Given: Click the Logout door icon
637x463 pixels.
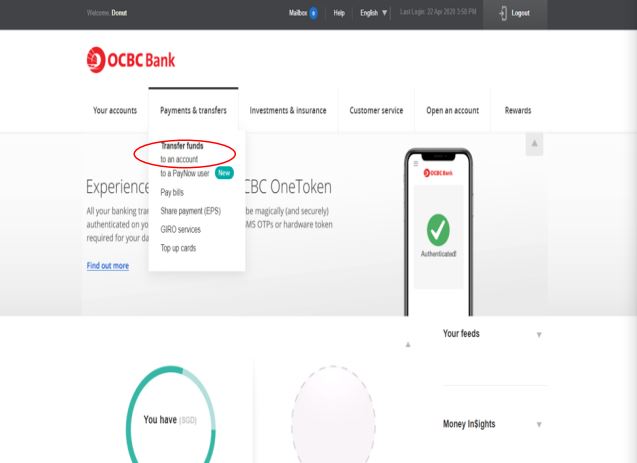Looking at the screenshot, I should (503, 13).
